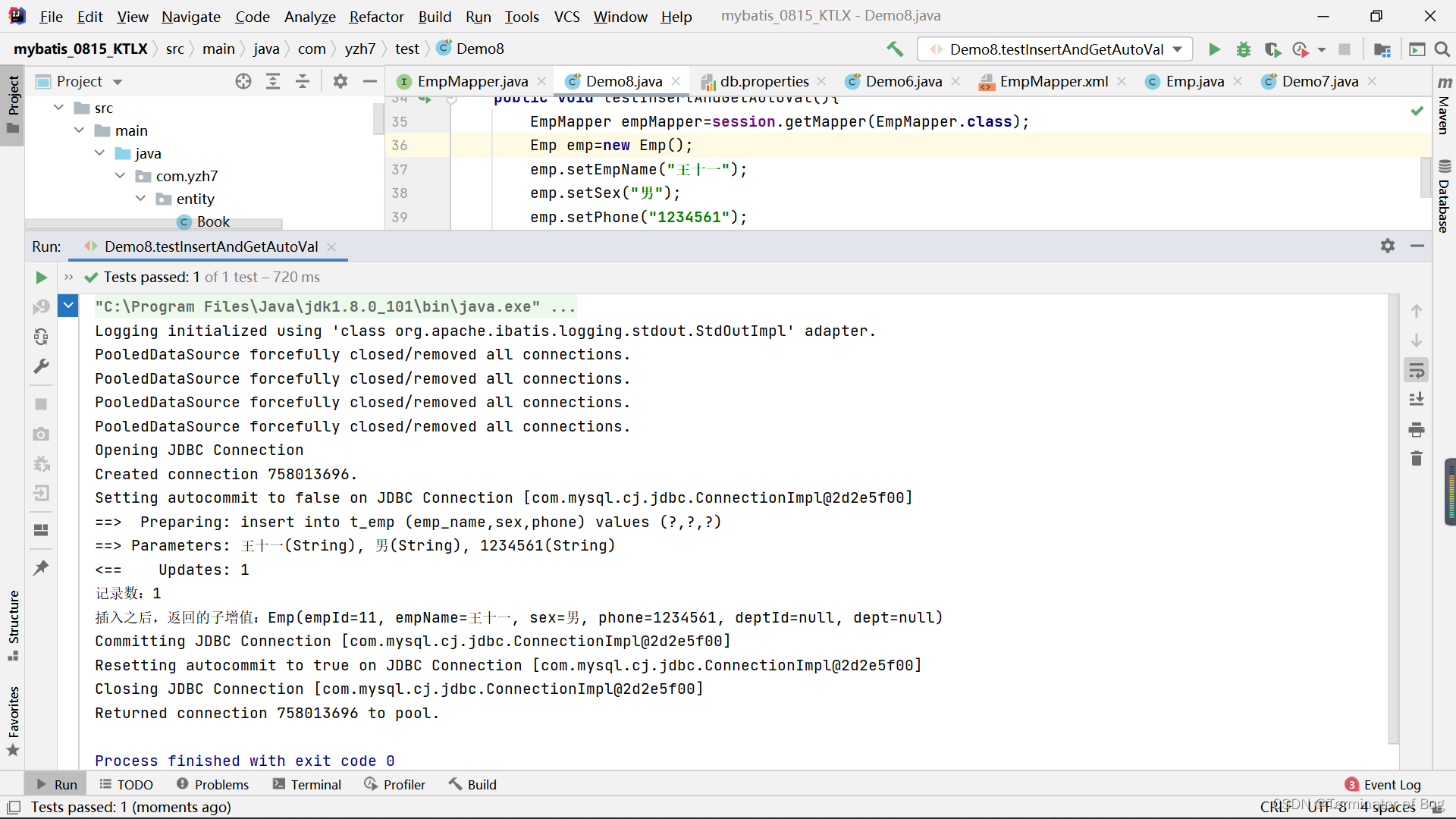Open the Build tool window

coord(472,784)
